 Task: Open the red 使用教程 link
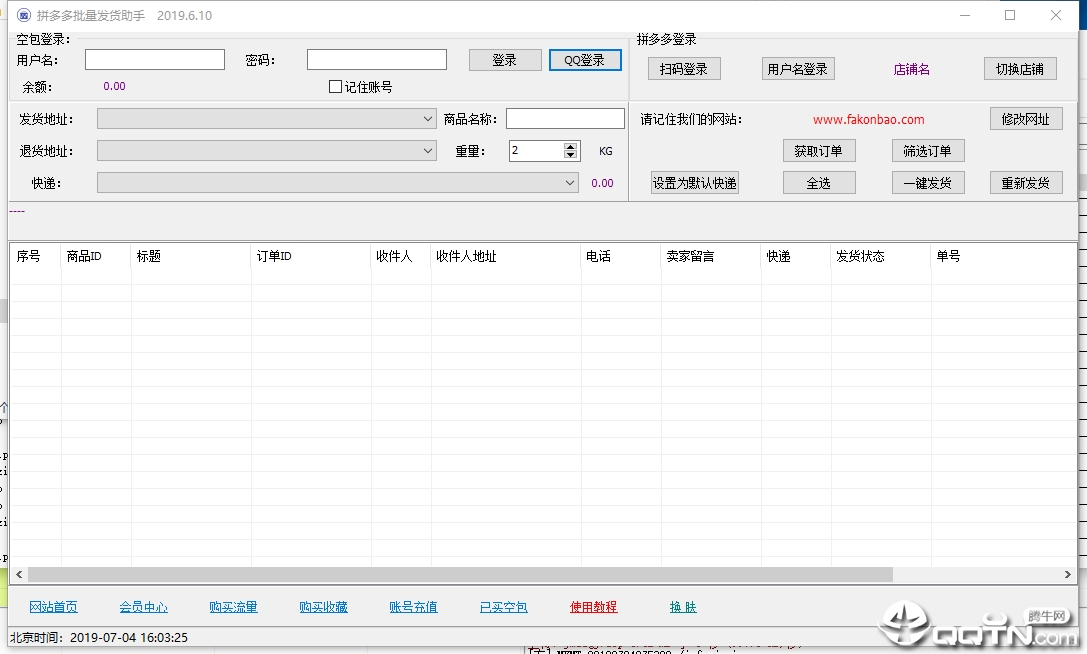593,607
